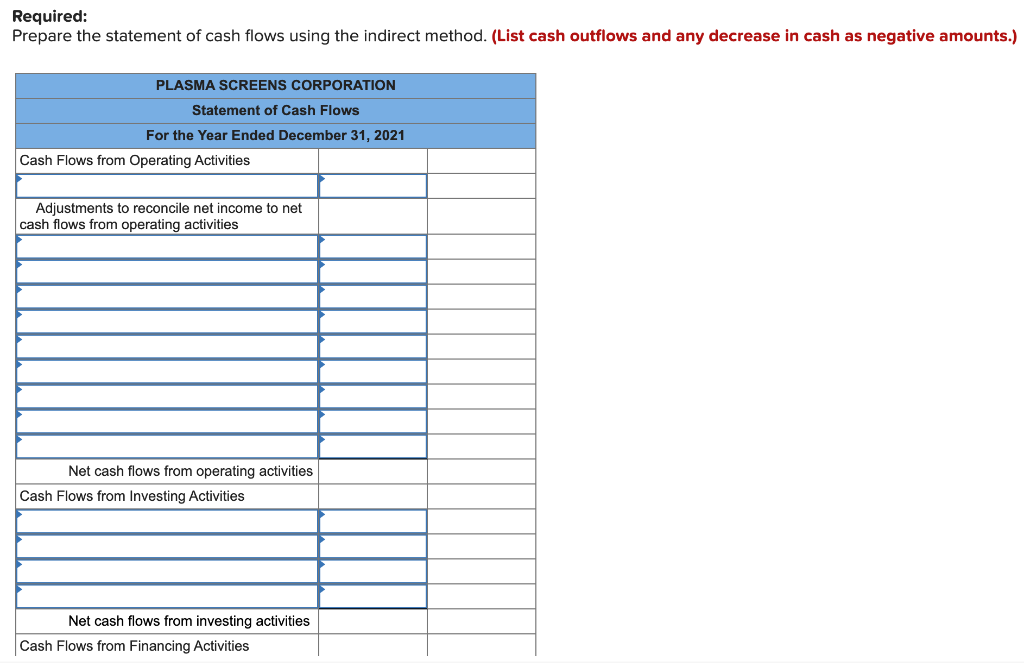This screenshot has height=667, width=1024.
Task: Open the third adjustments row label dropdown
Action: tap(166, 296)
